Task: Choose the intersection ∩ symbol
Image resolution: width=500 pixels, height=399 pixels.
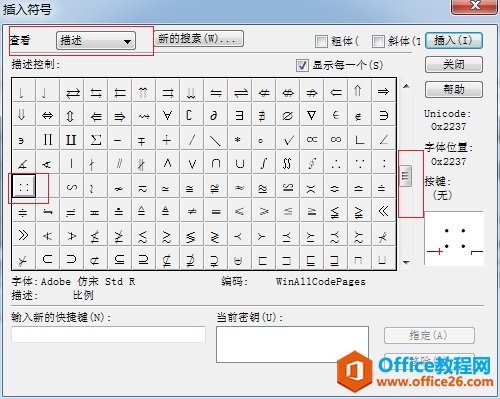Action: [x=216, y=164]
